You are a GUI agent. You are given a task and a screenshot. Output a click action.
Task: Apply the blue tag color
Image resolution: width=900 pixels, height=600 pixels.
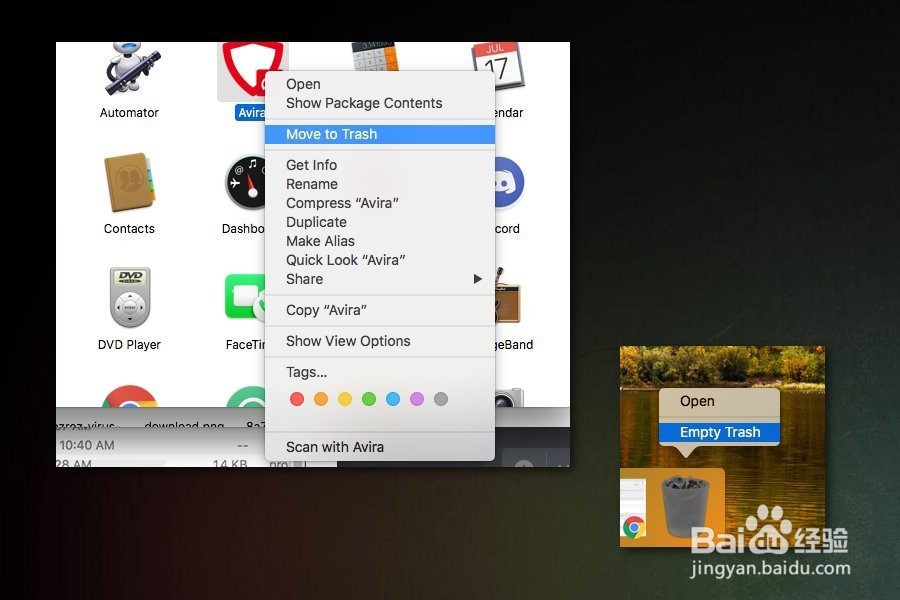[393, 399]
